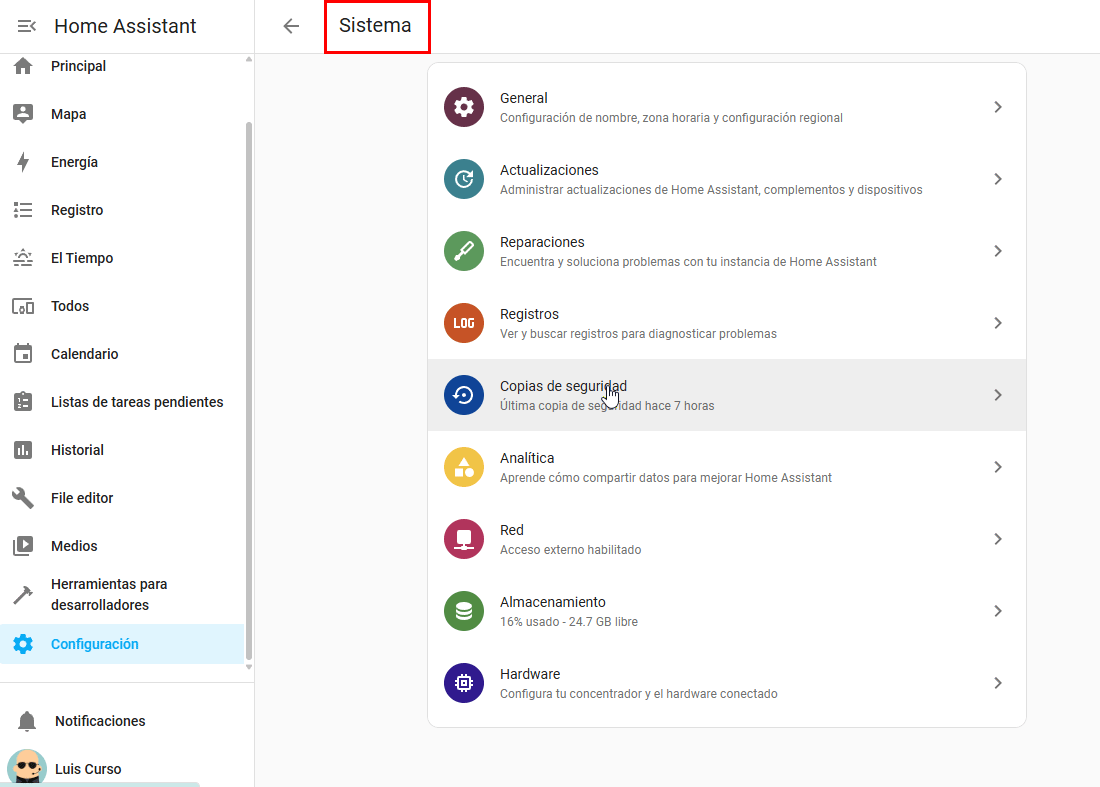Click the File editor wrench icon
Image resolution: width=1100 pixels, height=787 pixels.
click(x=23, y=498)
